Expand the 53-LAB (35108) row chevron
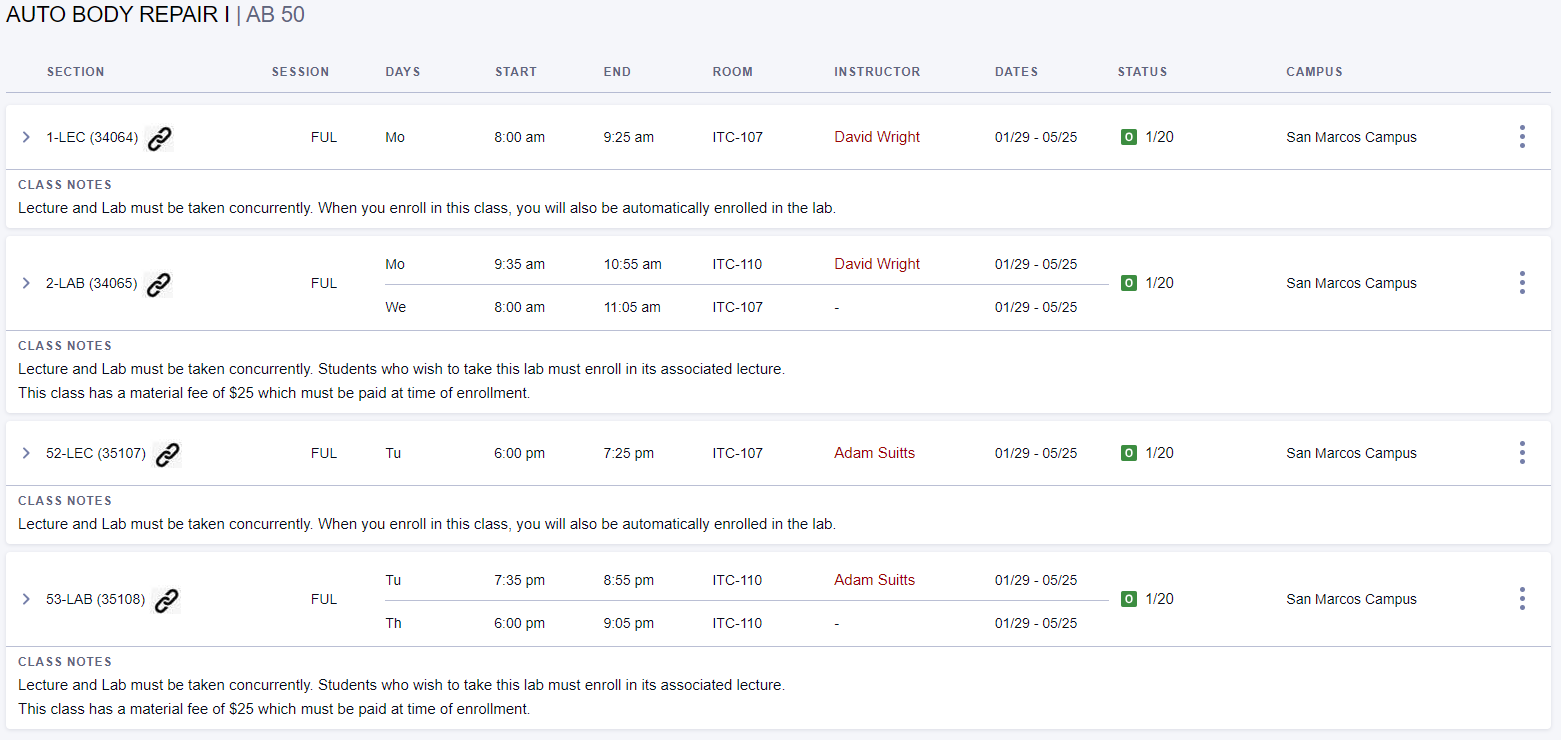The width and height of the screenshot is (1561, 740). click(x=26, y=599)
